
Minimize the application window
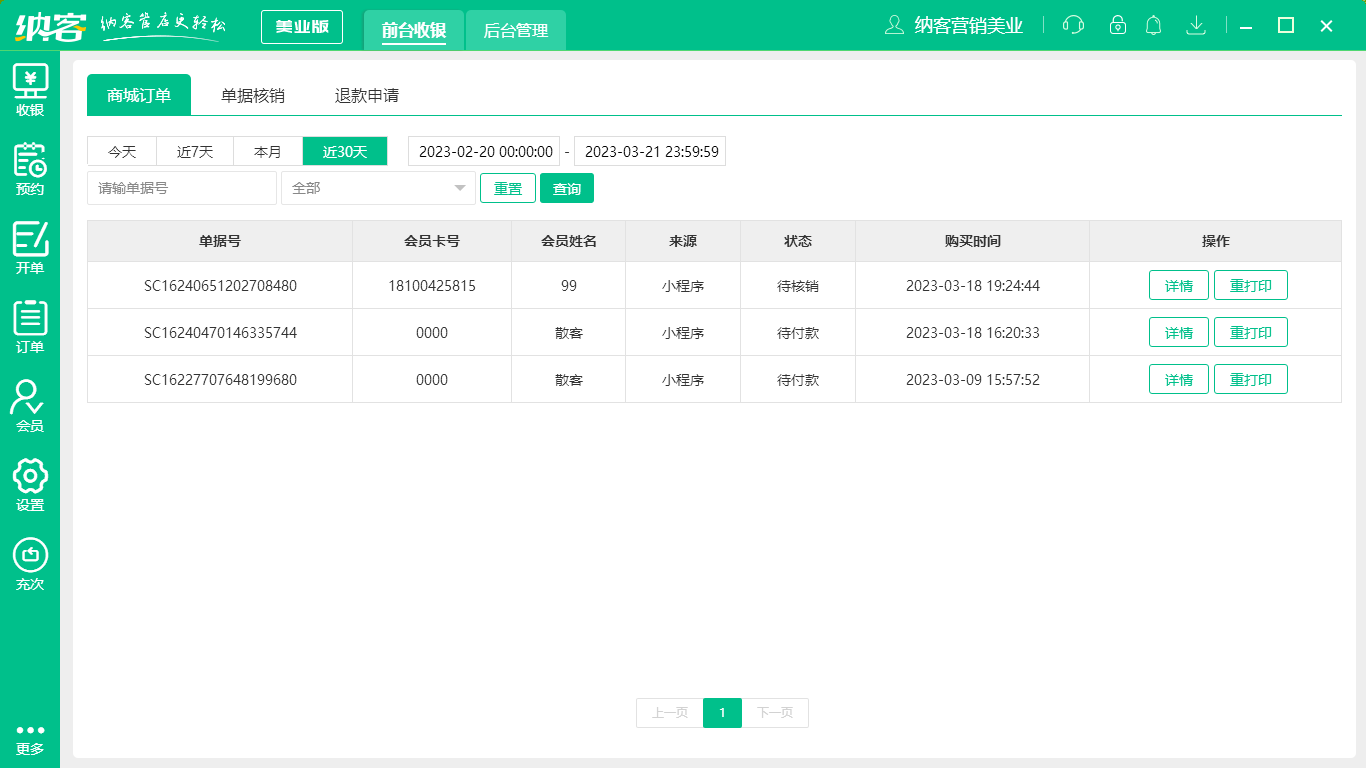(1246, 26)
